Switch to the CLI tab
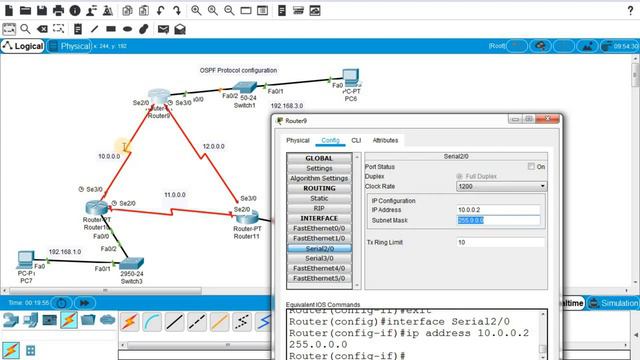This screenshot has height=360, width=640. 356,140
